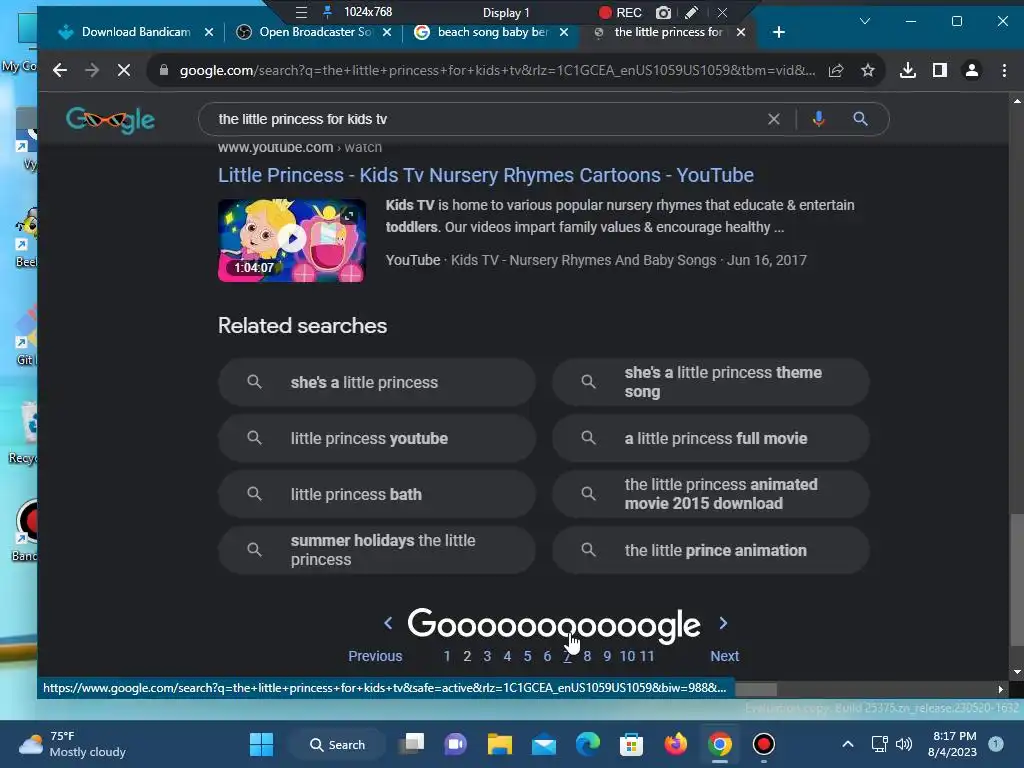The image size is (1024, 768).
Task: Search related: summer holidays the little princess
Action: [377, 551]
